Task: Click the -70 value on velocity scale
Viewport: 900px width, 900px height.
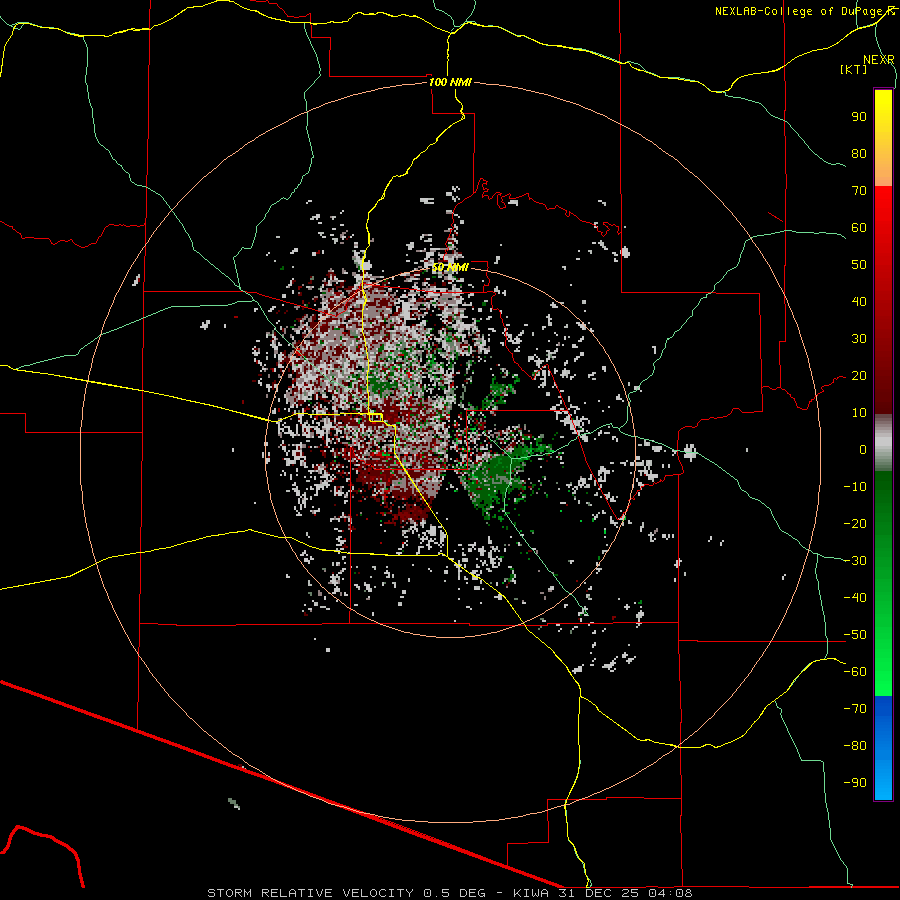Action: [x=855, y=709]
